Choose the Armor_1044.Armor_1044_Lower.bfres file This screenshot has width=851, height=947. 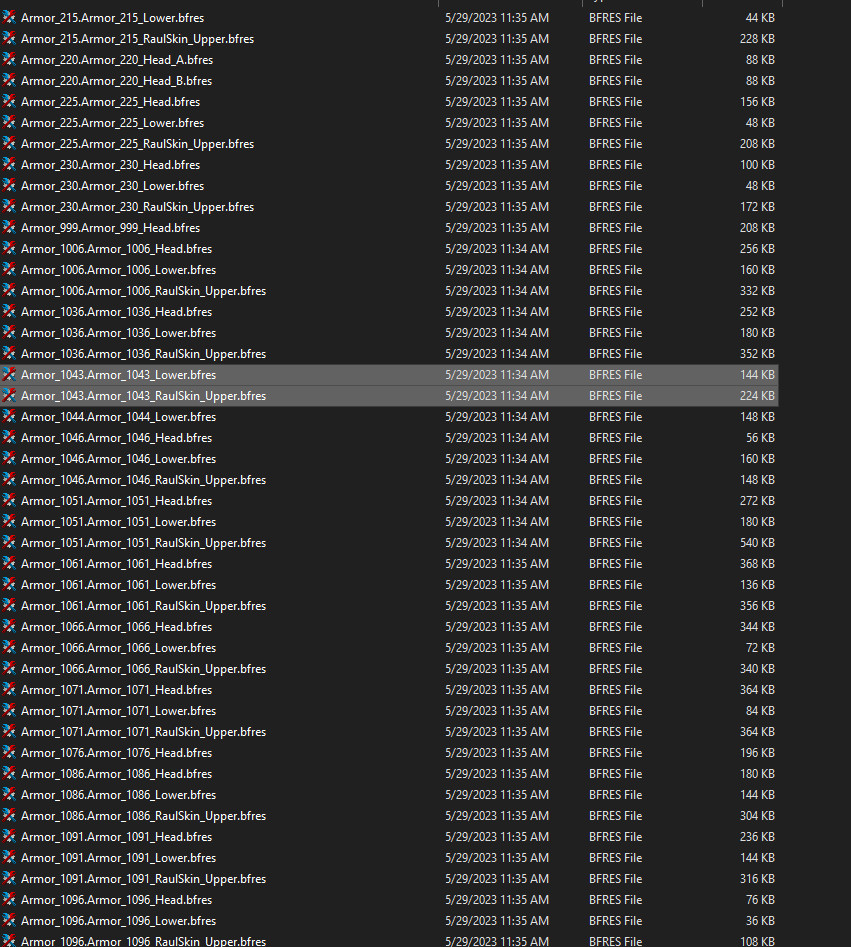coord(118,417)
